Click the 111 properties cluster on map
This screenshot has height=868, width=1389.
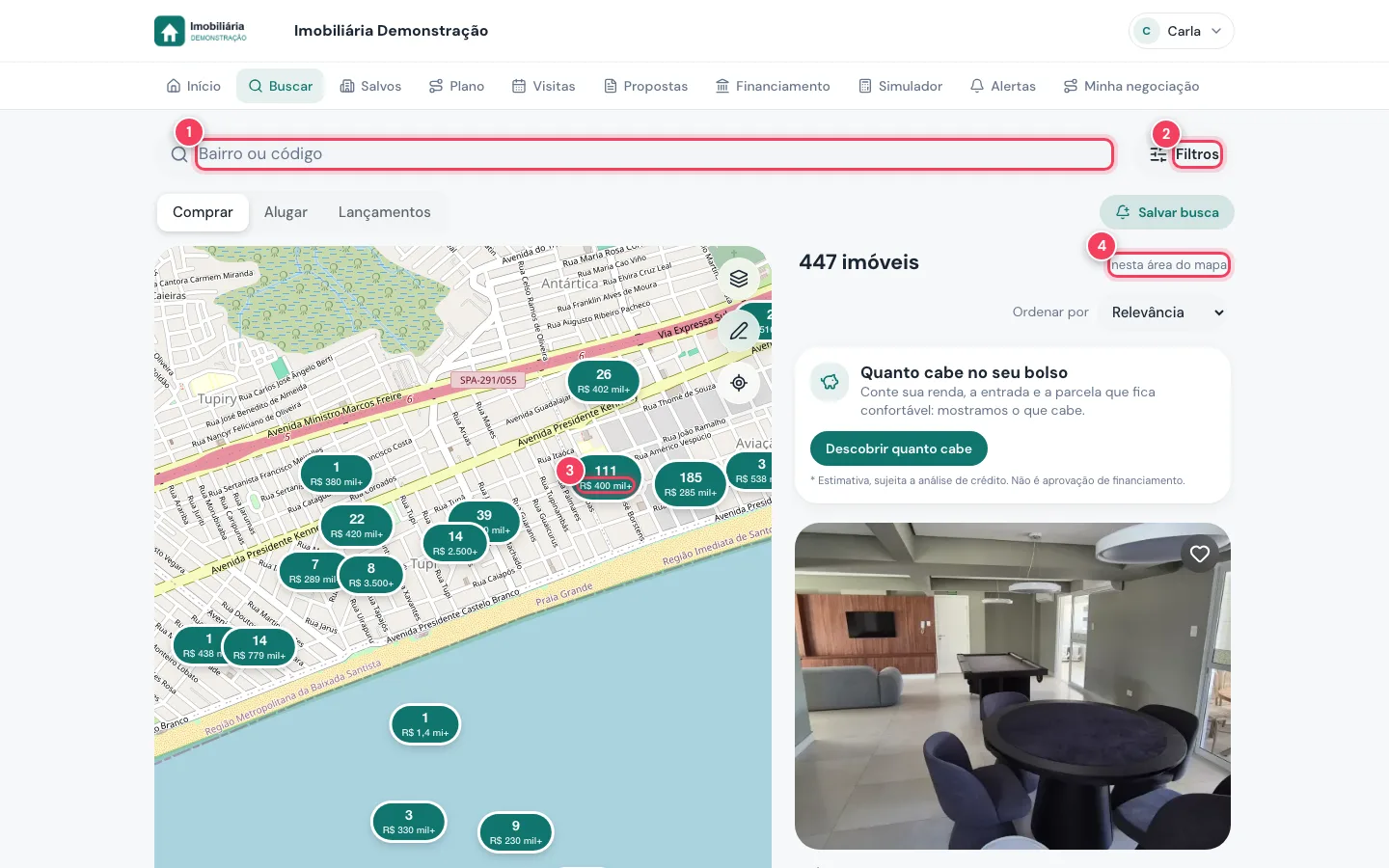pyautogui.click(x=606, y=477)
